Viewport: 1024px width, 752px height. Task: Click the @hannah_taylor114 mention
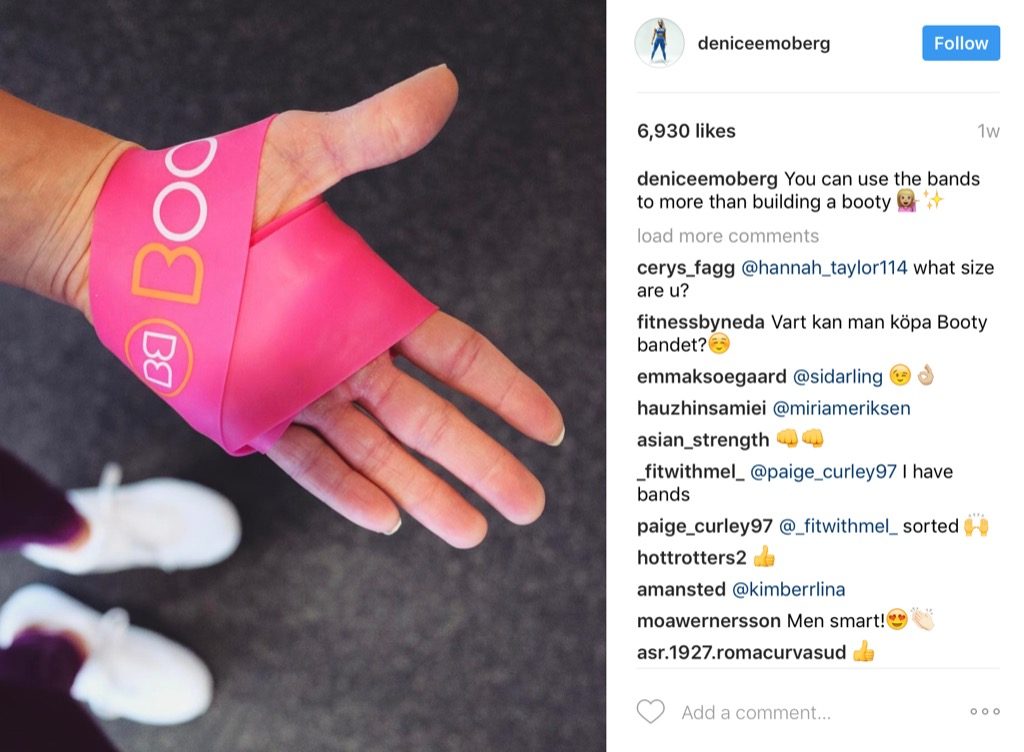tap(824, 268)
